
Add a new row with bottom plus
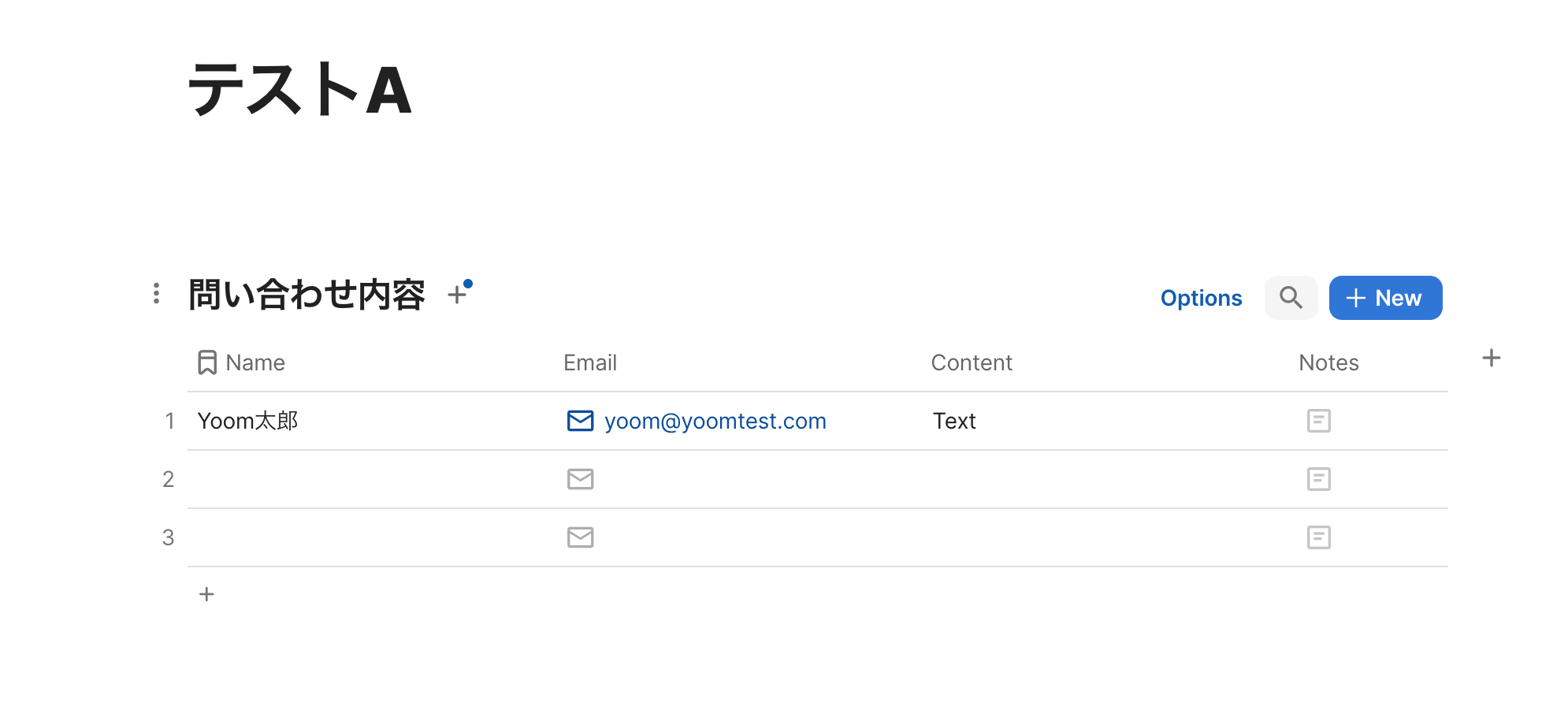pos(206,594)
